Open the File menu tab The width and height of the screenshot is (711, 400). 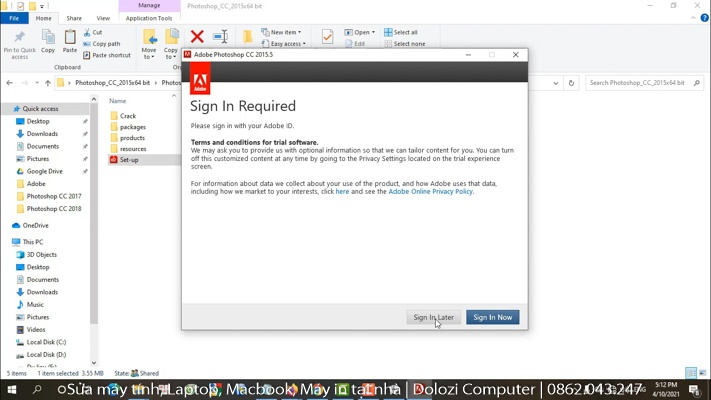click(x=14, y=18)
